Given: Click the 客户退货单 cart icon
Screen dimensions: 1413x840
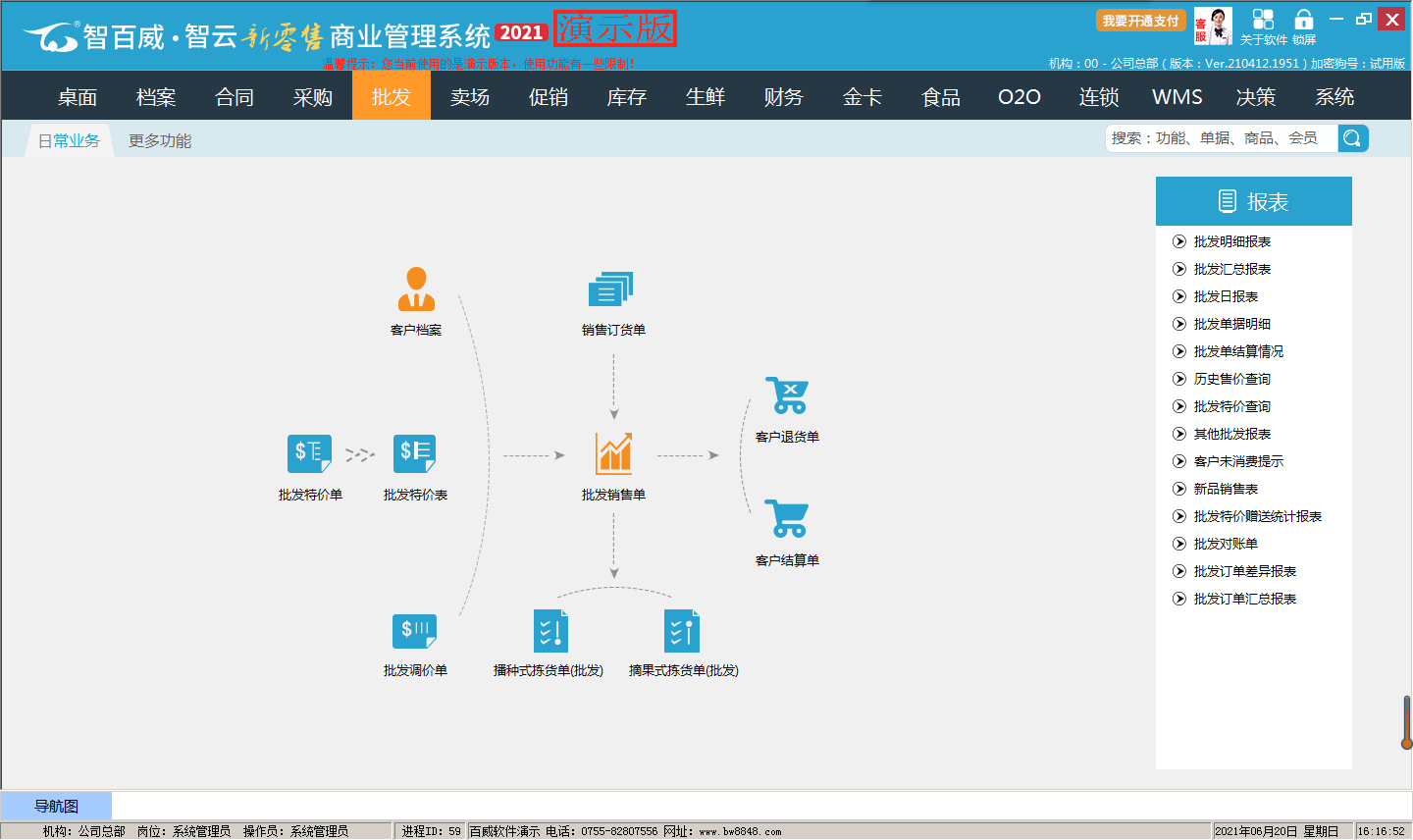Looking at the screenshot, I should (787, 395).
